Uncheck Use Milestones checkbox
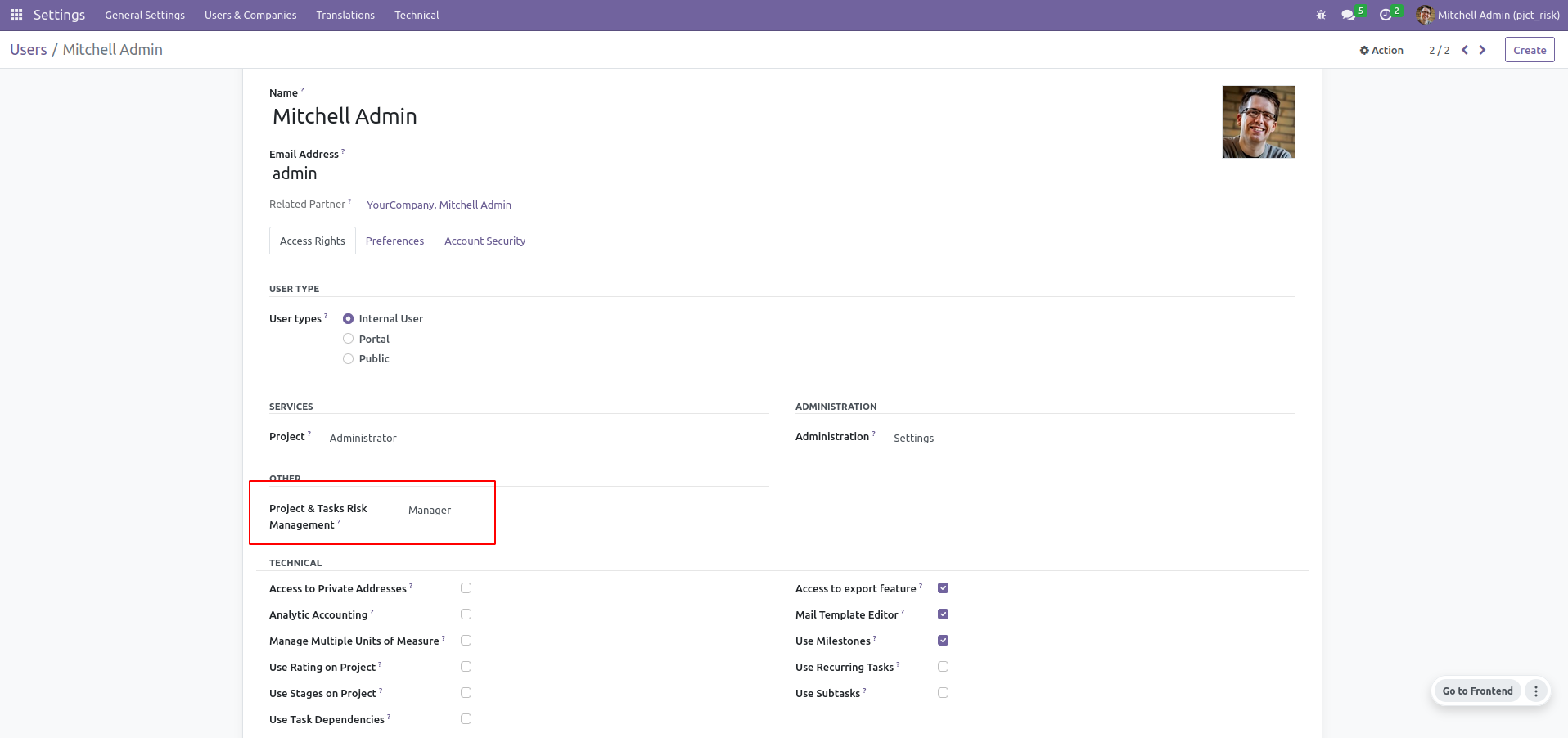 [943, 641]
